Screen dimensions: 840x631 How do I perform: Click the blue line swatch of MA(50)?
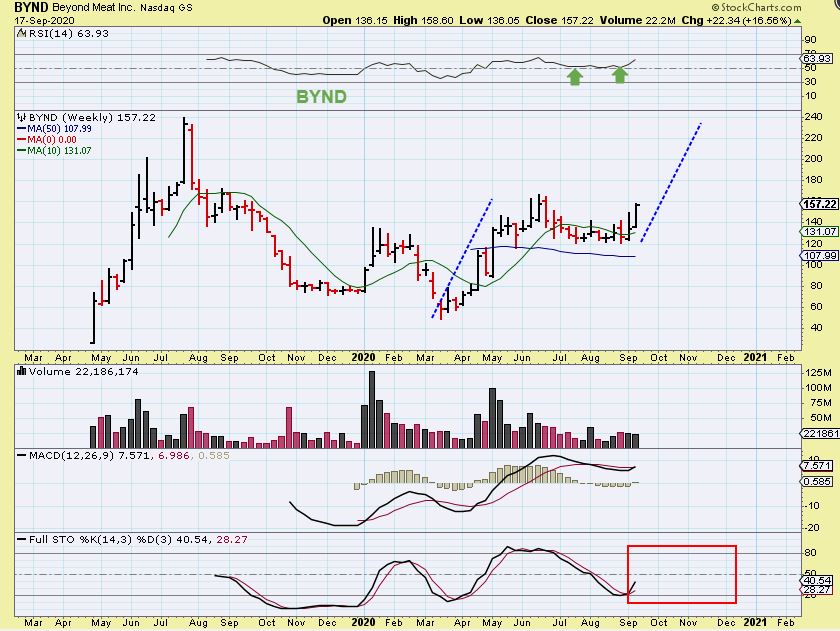click(x=21, y=129)
